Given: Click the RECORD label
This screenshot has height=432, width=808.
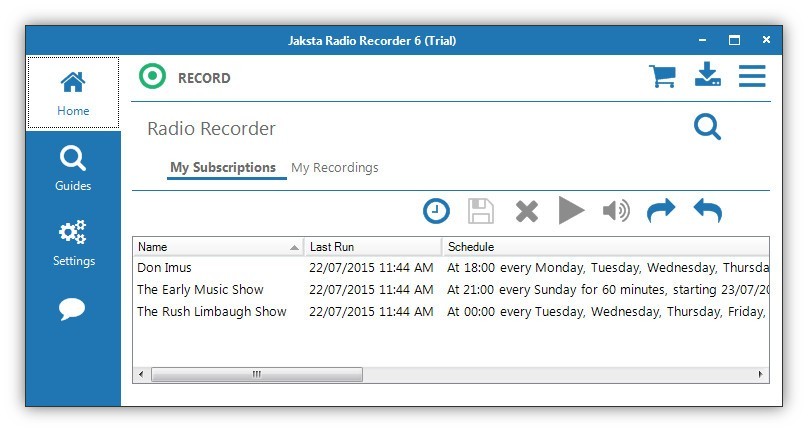Looking at the screenshot, I should [x=204, y=78].
